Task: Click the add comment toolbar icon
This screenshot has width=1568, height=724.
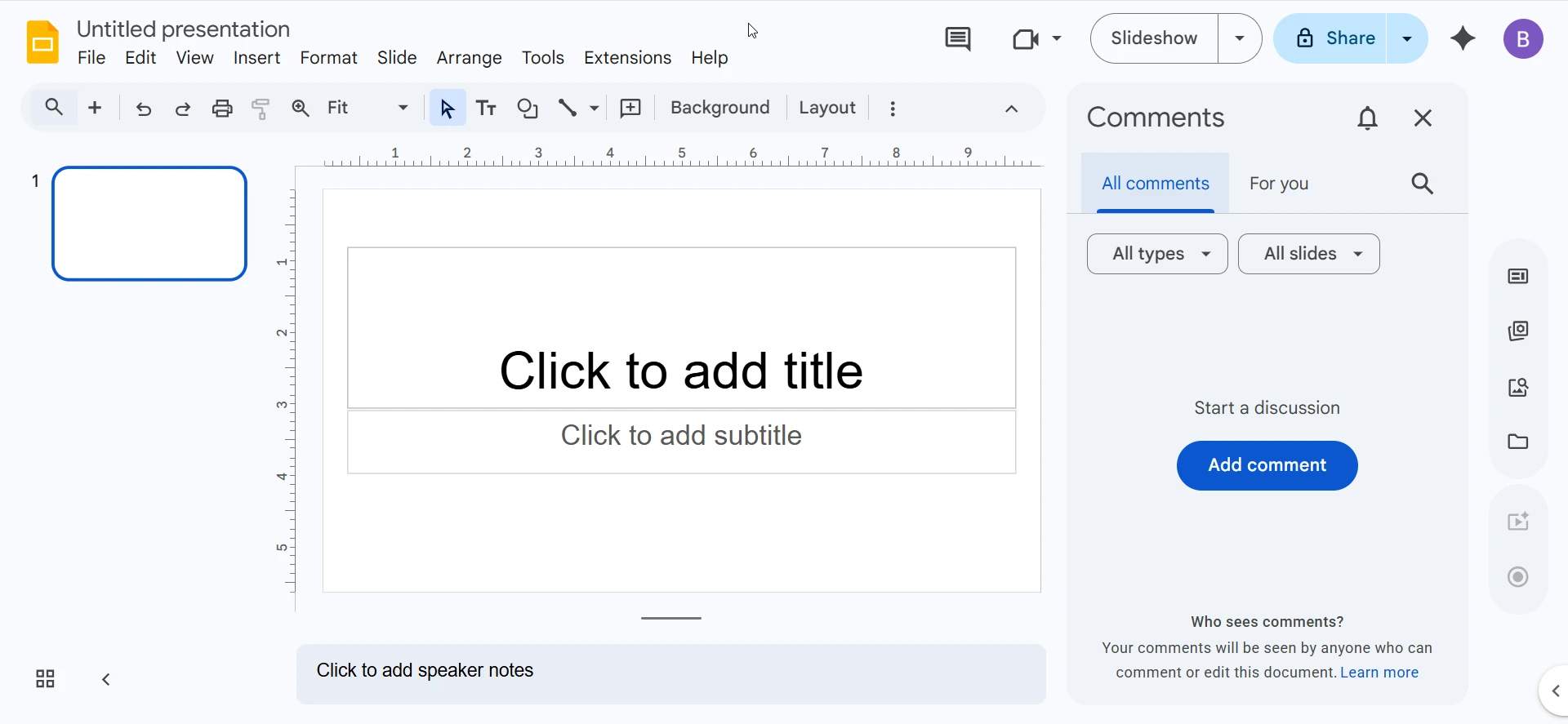Action: click(x=630, y=109)
